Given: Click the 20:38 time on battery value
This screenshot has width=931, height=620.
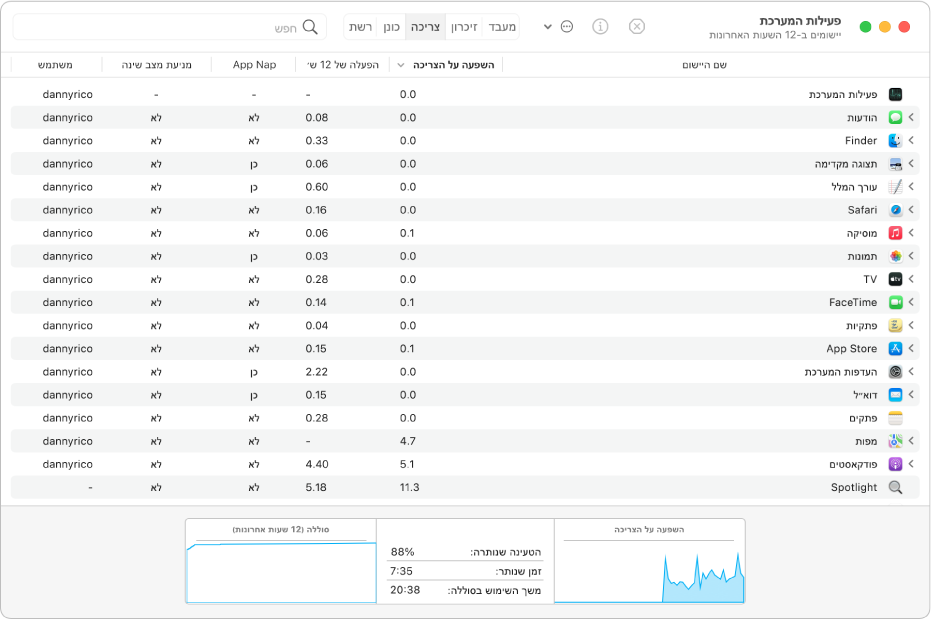Looking at the screenshot, I should pyautogui.click(x=405, y=590).
